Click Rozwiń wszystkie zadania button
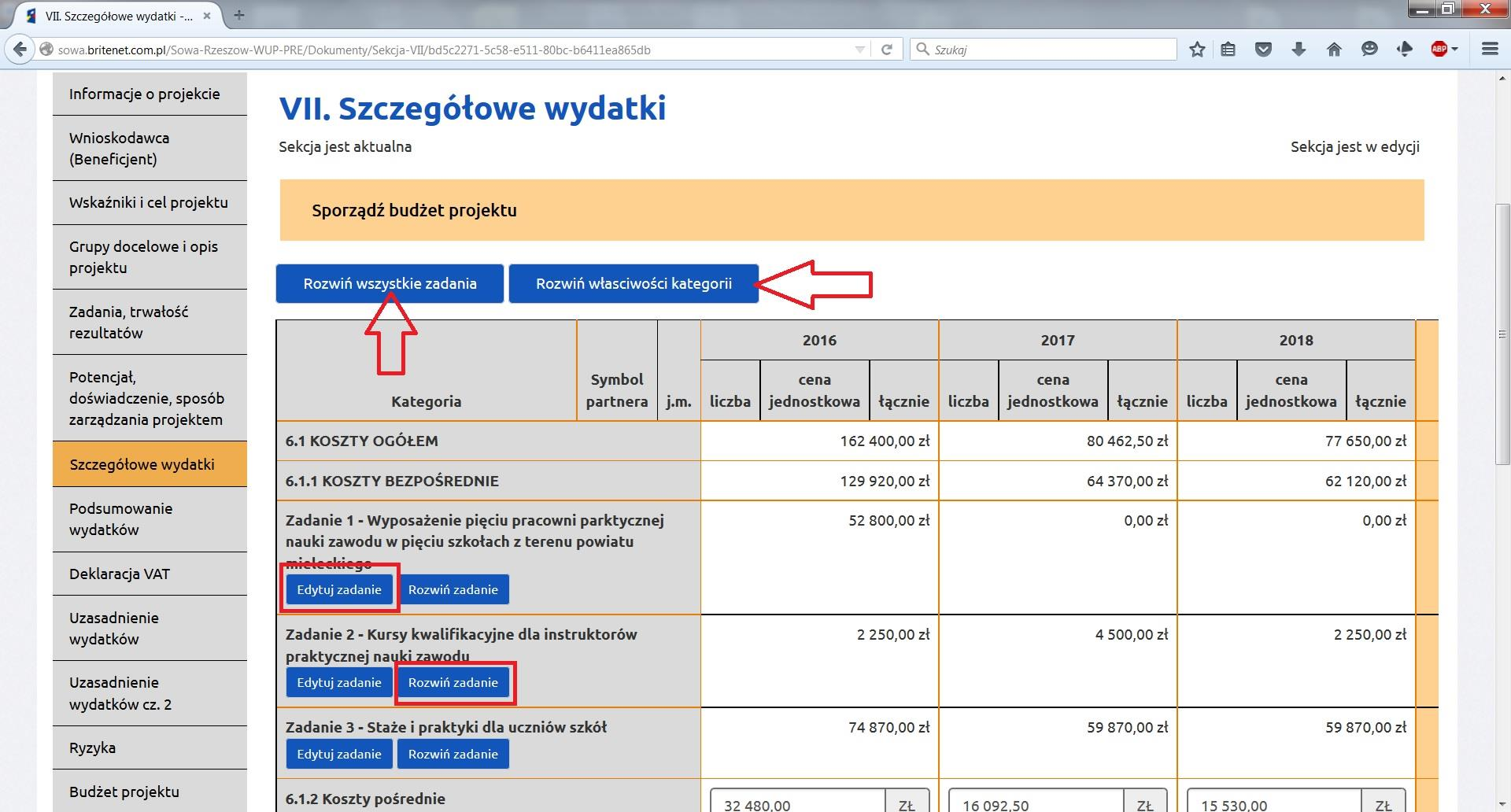This screenshot has height=812, width=1511. pyautogui.click(x=390, y=283)
